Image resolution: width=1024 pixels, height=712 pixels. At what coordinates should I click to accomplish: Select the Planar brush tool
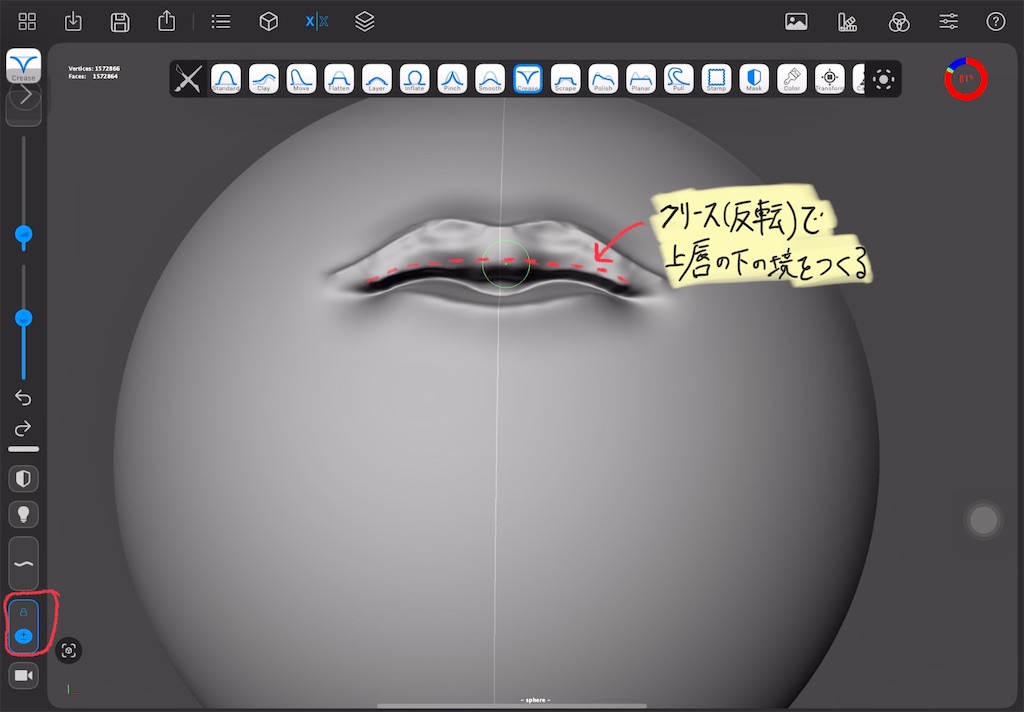coord(641,78)
